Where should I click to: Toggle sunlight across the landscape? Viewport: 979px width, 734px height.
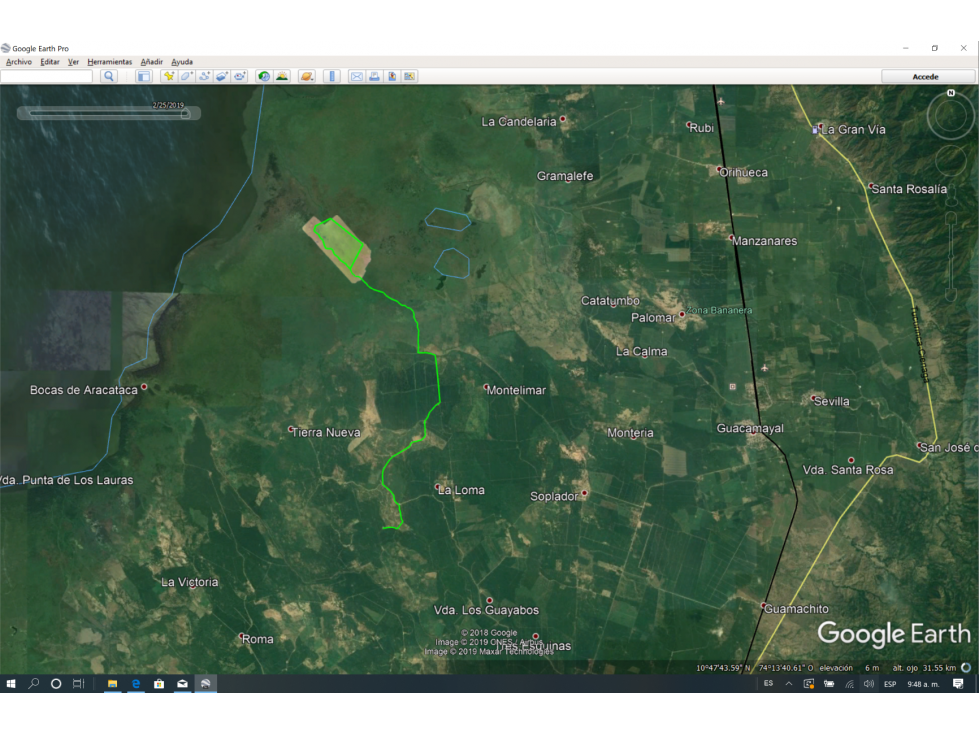[x=282, y=76]
